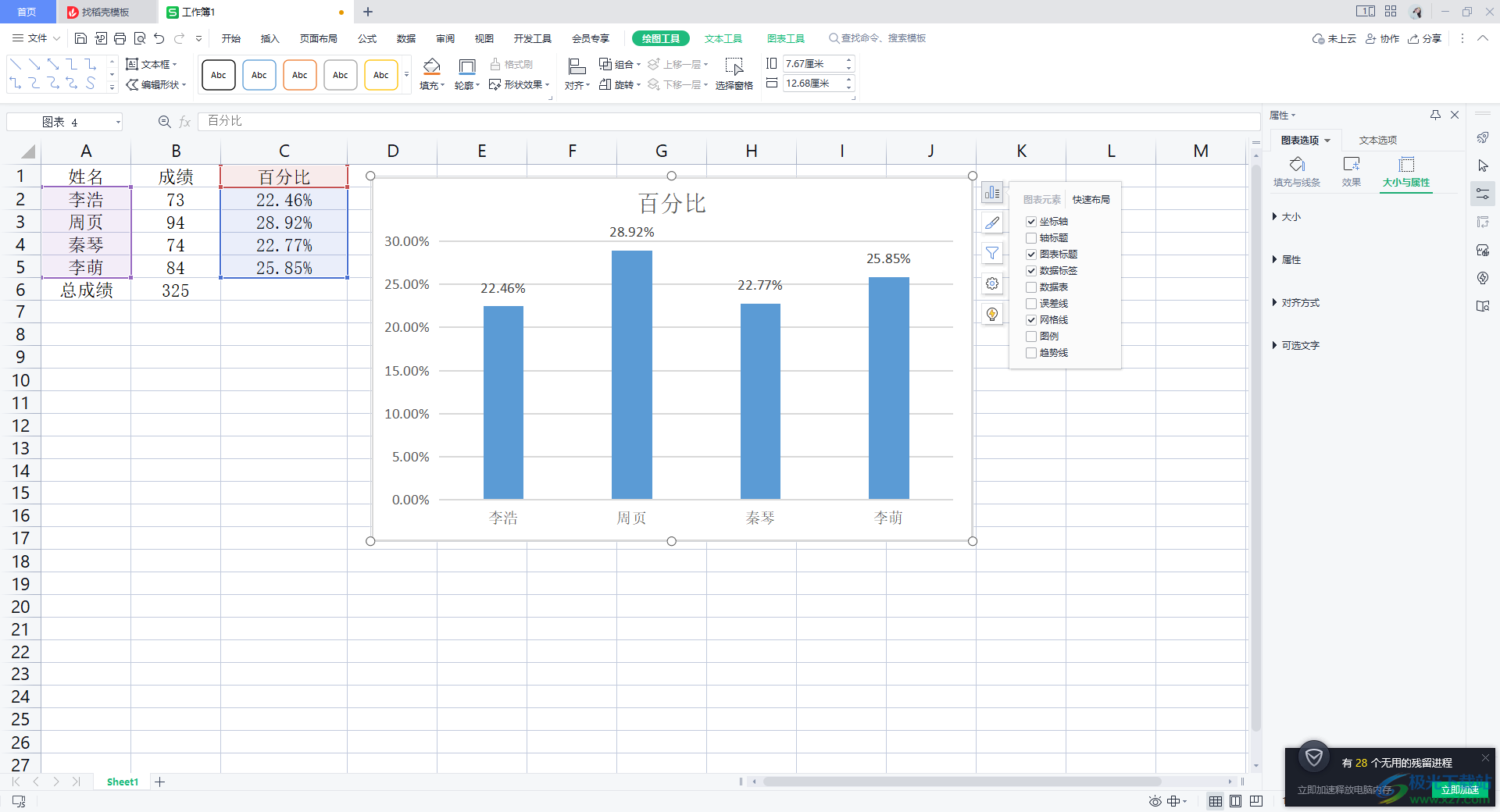Screen dimensions: 1500x812
Task: Click the zoom magnifier in formula bar
Action: click(x=164, y=122)
